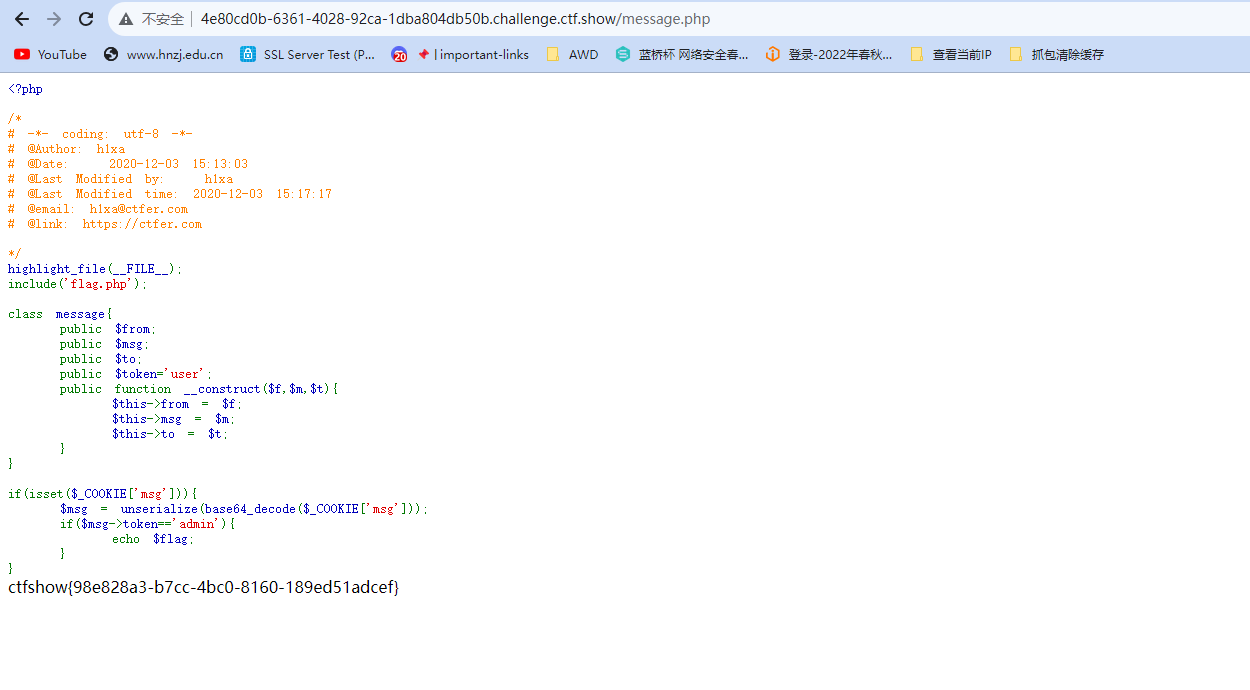The height and width of the screenshot is (690, 1250).
Task: Click the 不安全 security label
Action: [x=163, y=19]
